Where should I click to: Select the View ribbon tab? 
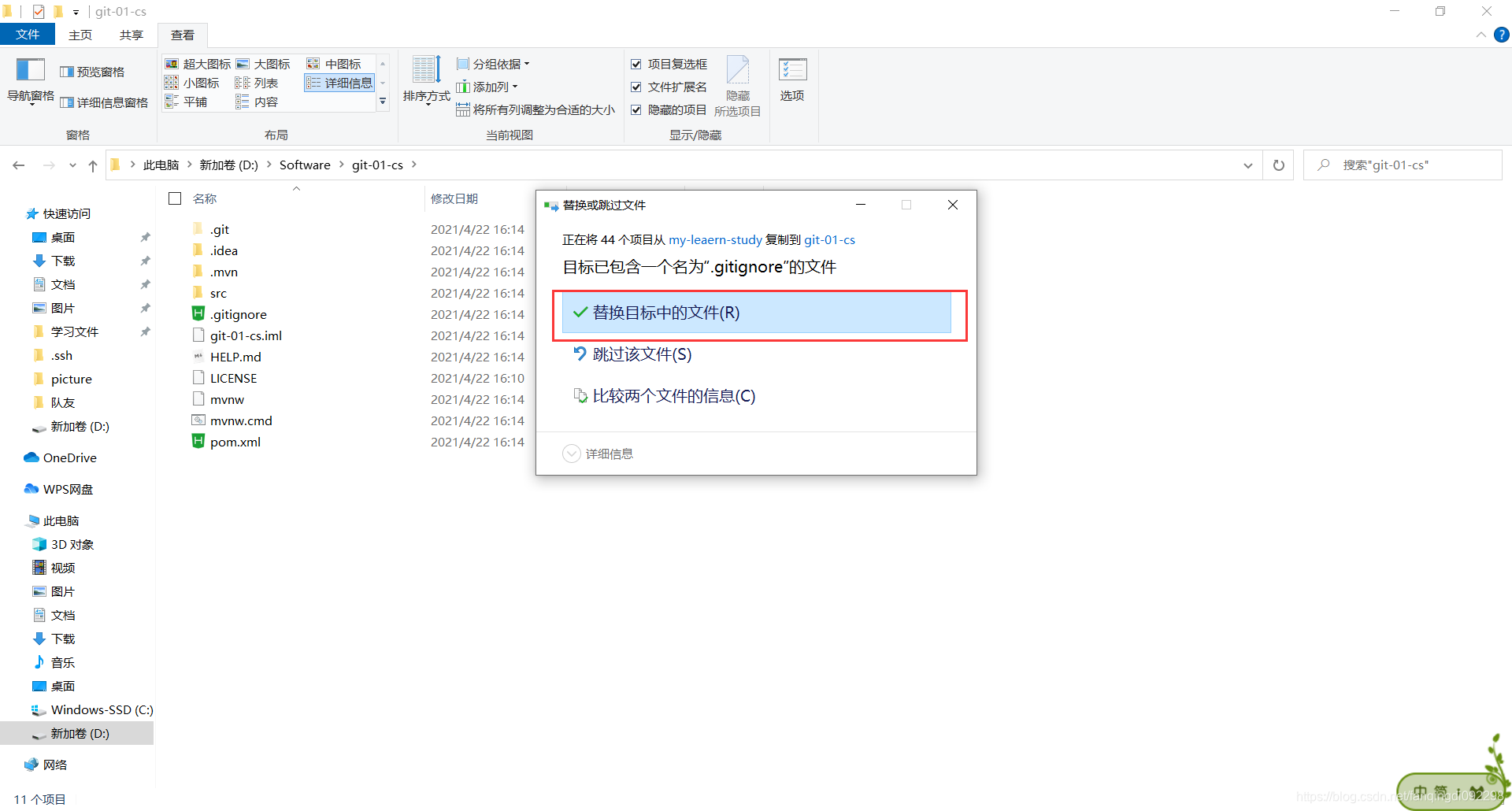tap(183, 35)
